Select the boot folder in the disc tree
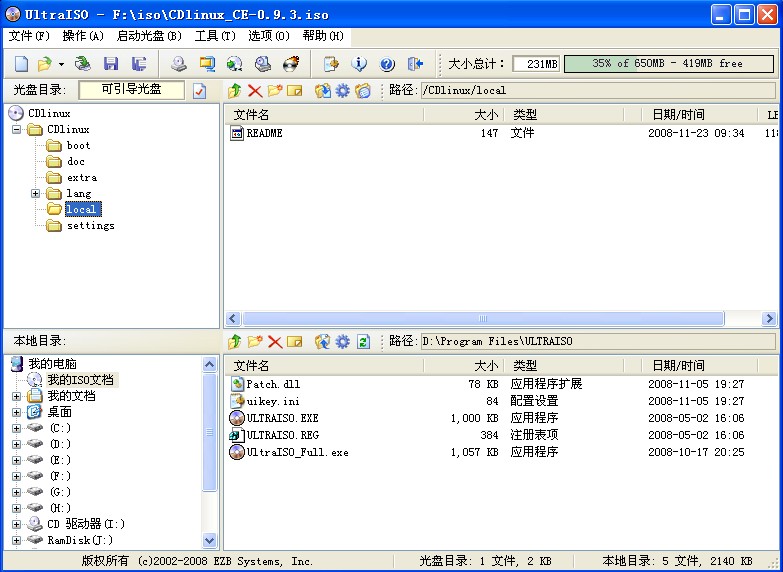 [x=78, y=145]
